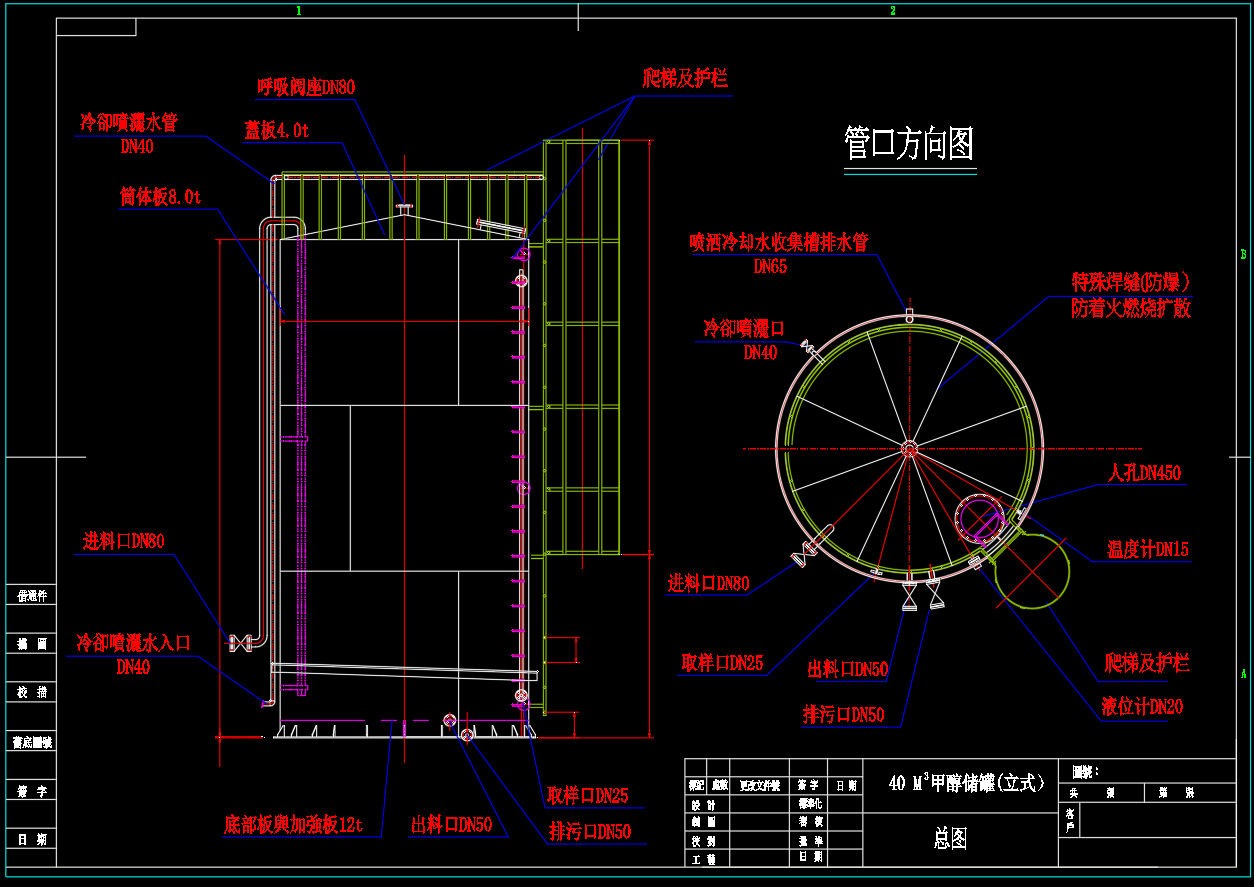1254x887 pixels.
Task: Select the 温度计DN15 annotation
Action: click(1147, 549)
